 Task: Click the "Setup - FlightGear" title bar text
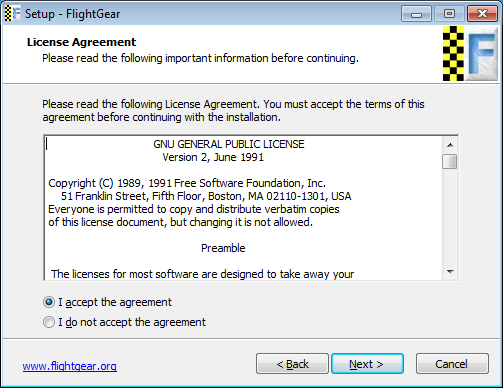(72, 14)
